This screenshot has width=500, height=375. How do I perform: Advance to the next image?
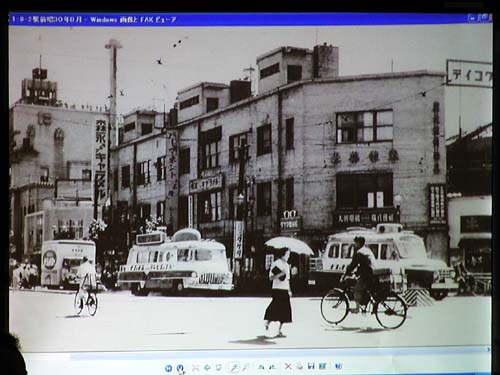pos(180,368)
